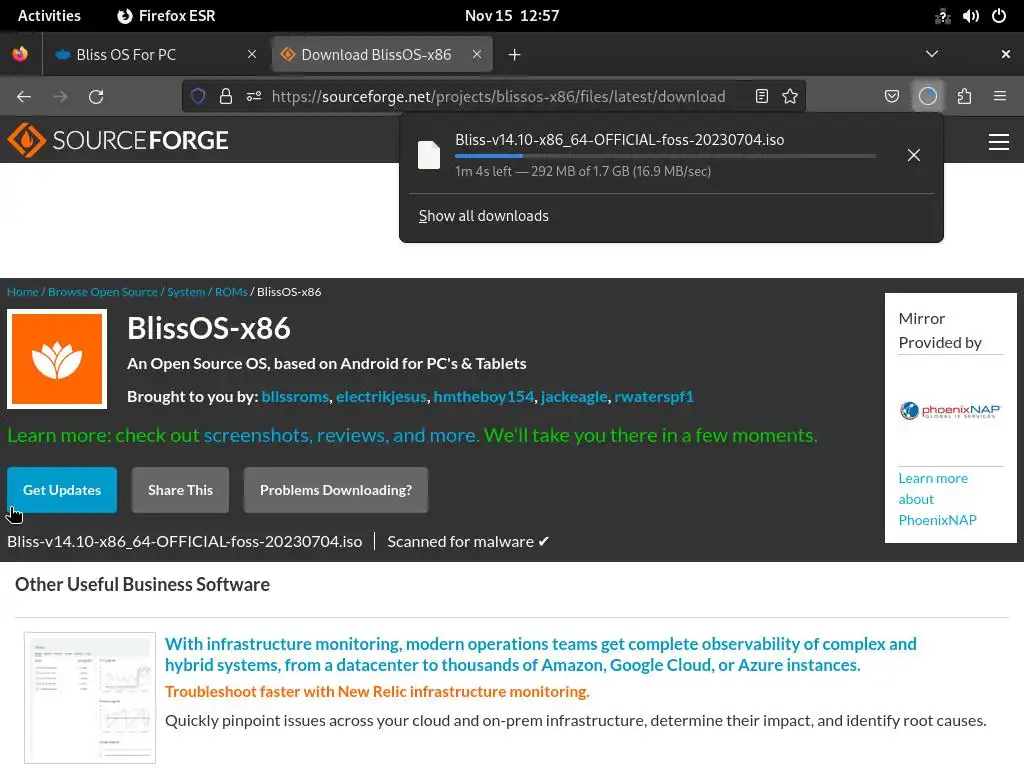Open rwaterspf1 contributor link

654,396
